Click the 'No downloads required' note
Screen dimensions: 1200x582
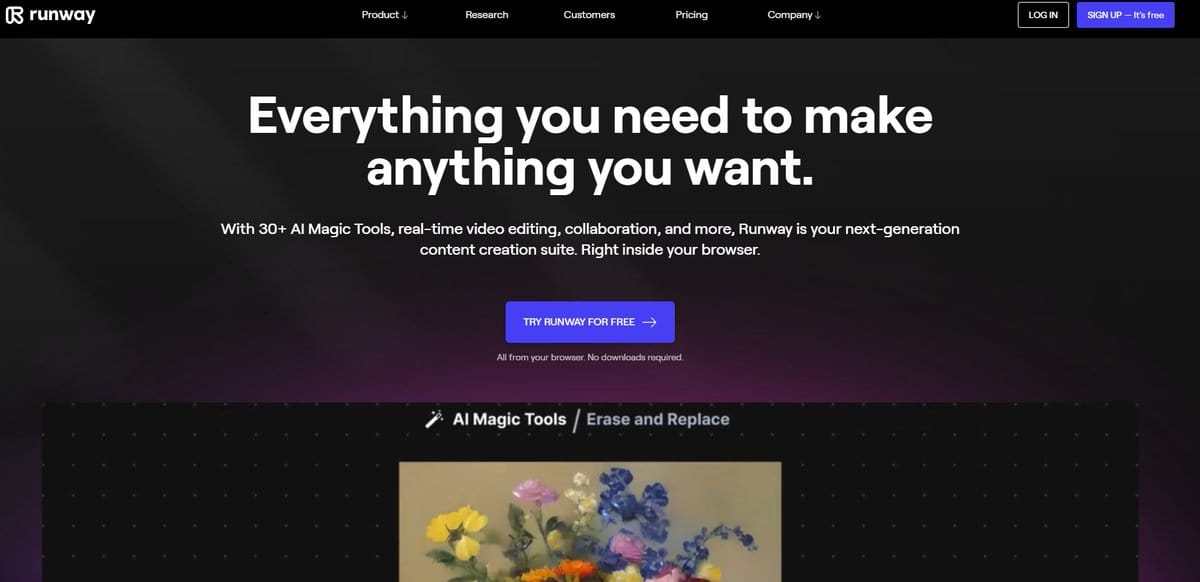click(x=590, y=358)
